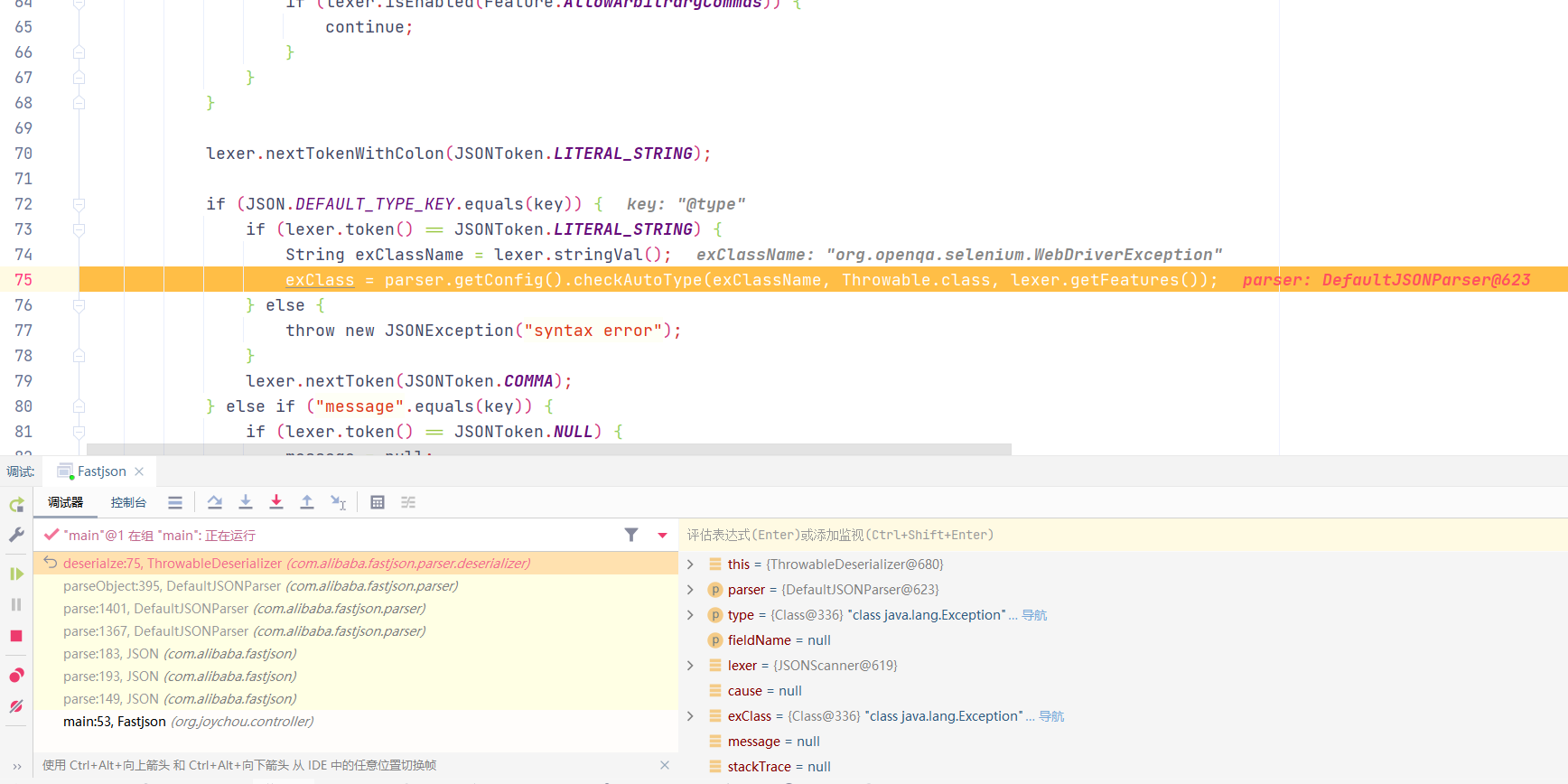Collapse the fold marker at line 72

pyautogui.click(x=79, y=204)
